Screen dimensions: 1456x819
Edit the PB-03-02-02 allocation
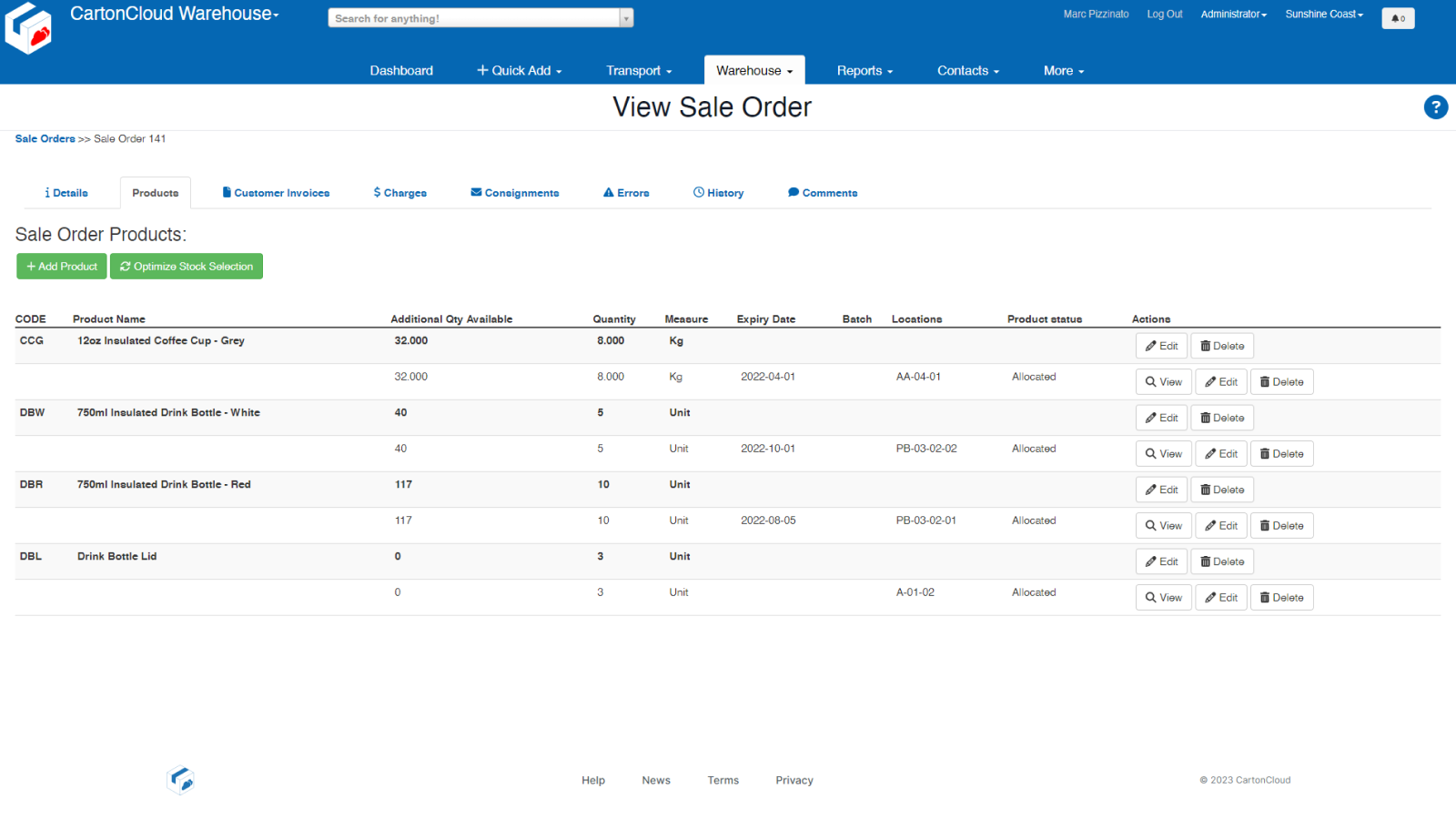(1221, 454)
